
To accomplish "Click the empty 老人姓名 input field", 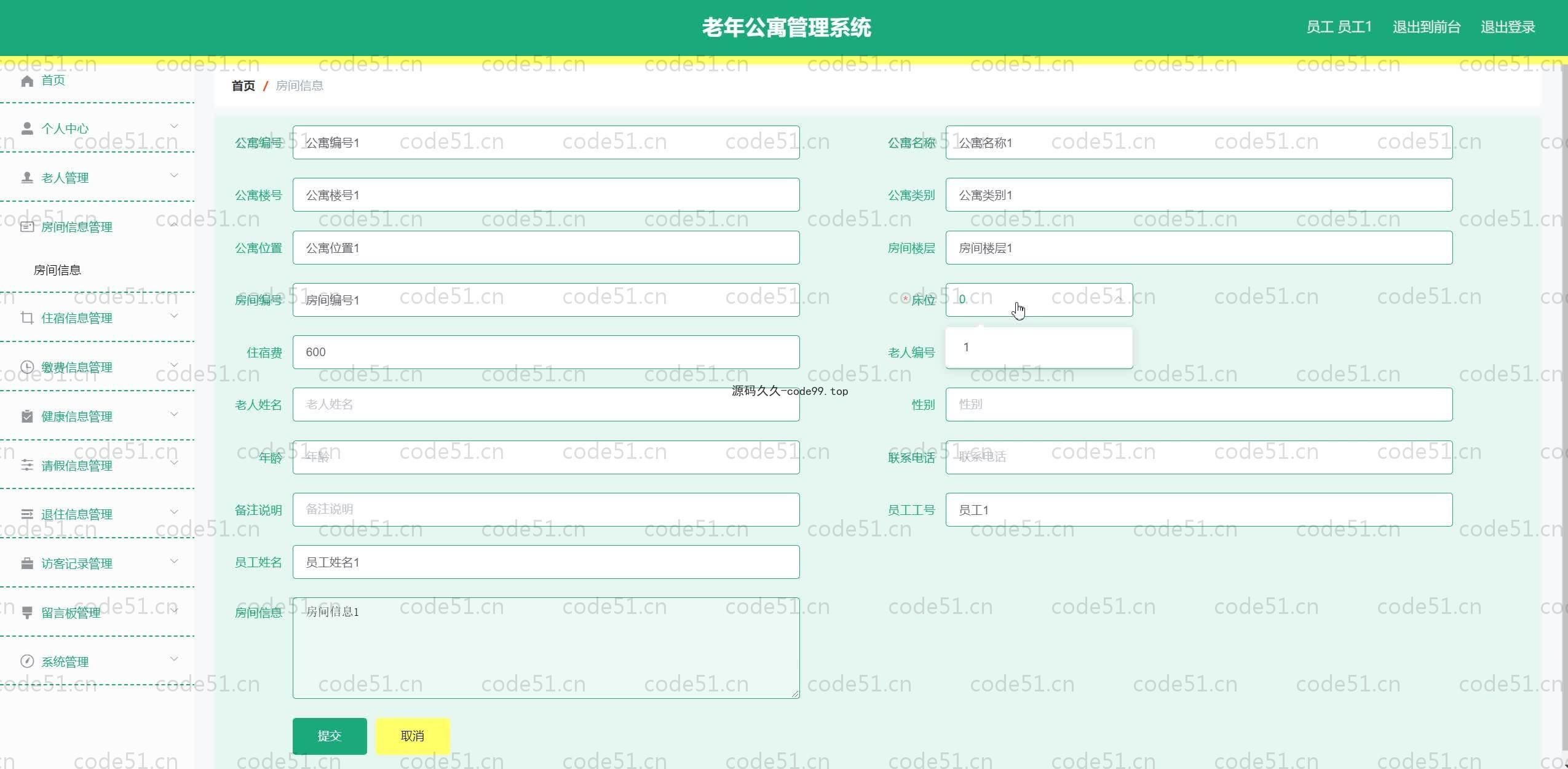I will (x=546, y=405).
